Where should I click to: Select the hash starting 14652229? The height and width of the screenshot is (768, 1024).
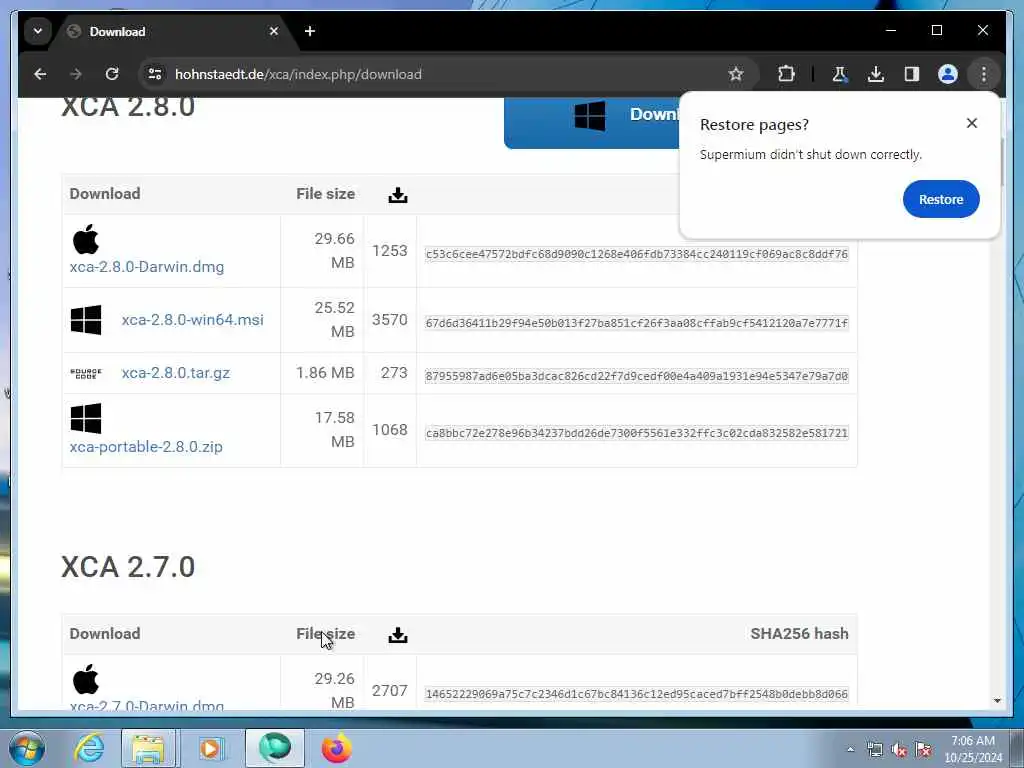[x=637, y=694]
